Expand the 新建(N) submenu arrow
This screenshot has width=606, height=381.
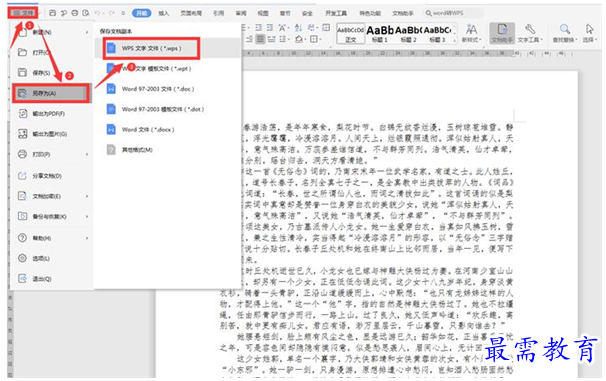coord(87,32)
